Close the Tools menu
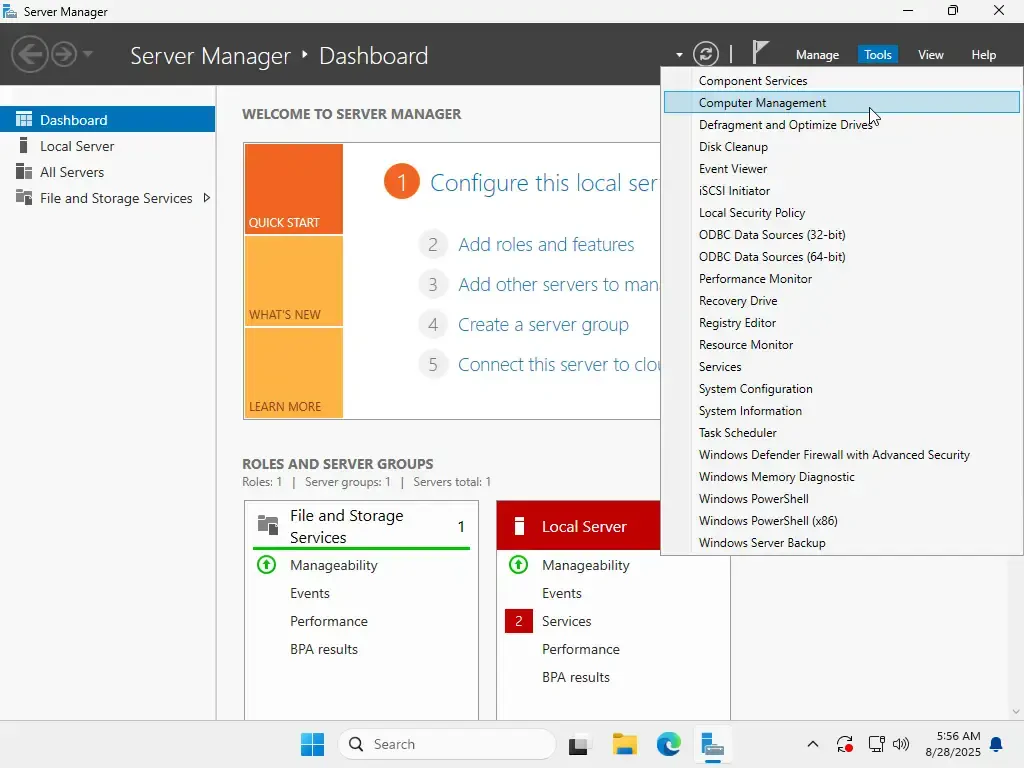This screenshot has width=1024, height=768. point(878,55)
